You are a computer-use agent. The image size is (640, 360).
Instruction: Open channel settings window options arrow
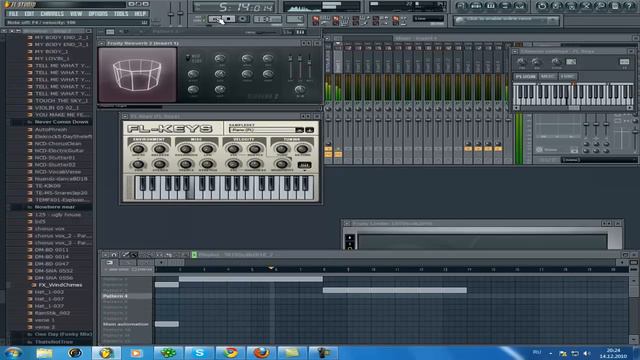(515, 51)
